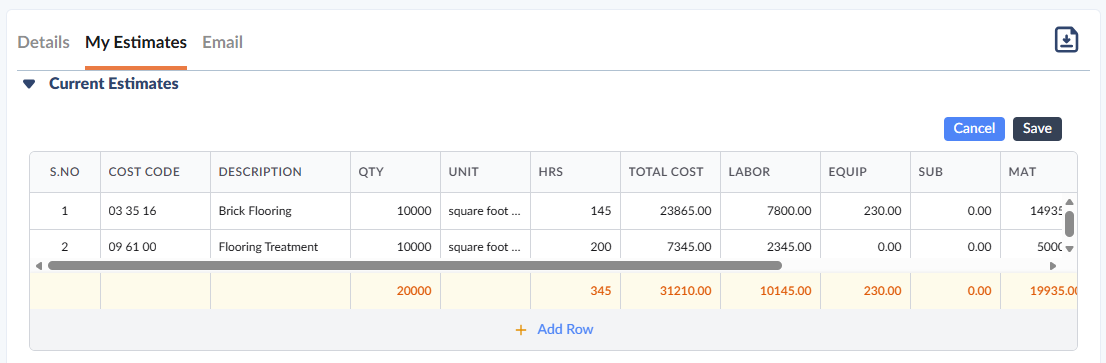The width and height of the screenshot is (1106, 363).
Task: Click the scroll left arrow
Action: [39, 266]
